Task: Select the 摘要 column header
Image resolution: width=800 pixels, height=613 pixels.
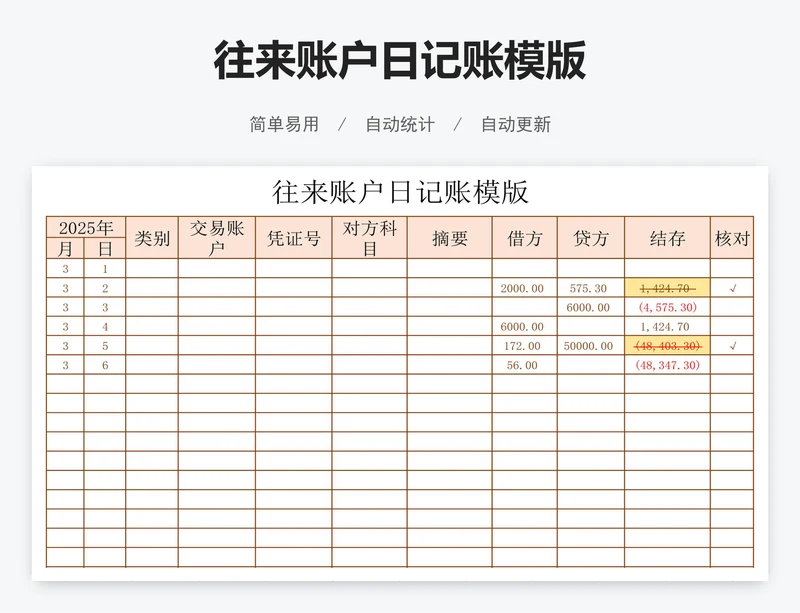Action: pos(449,238)
